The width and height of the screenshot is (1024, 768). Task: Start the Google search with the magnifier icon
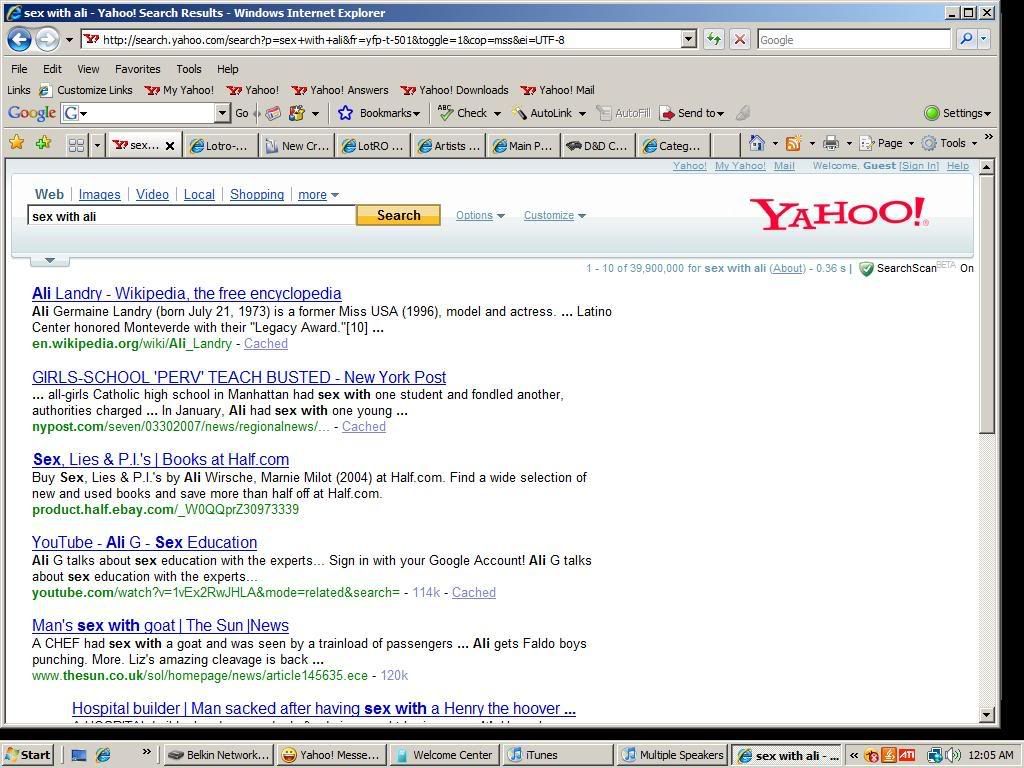pyautogui.click(x=966, y=39)
